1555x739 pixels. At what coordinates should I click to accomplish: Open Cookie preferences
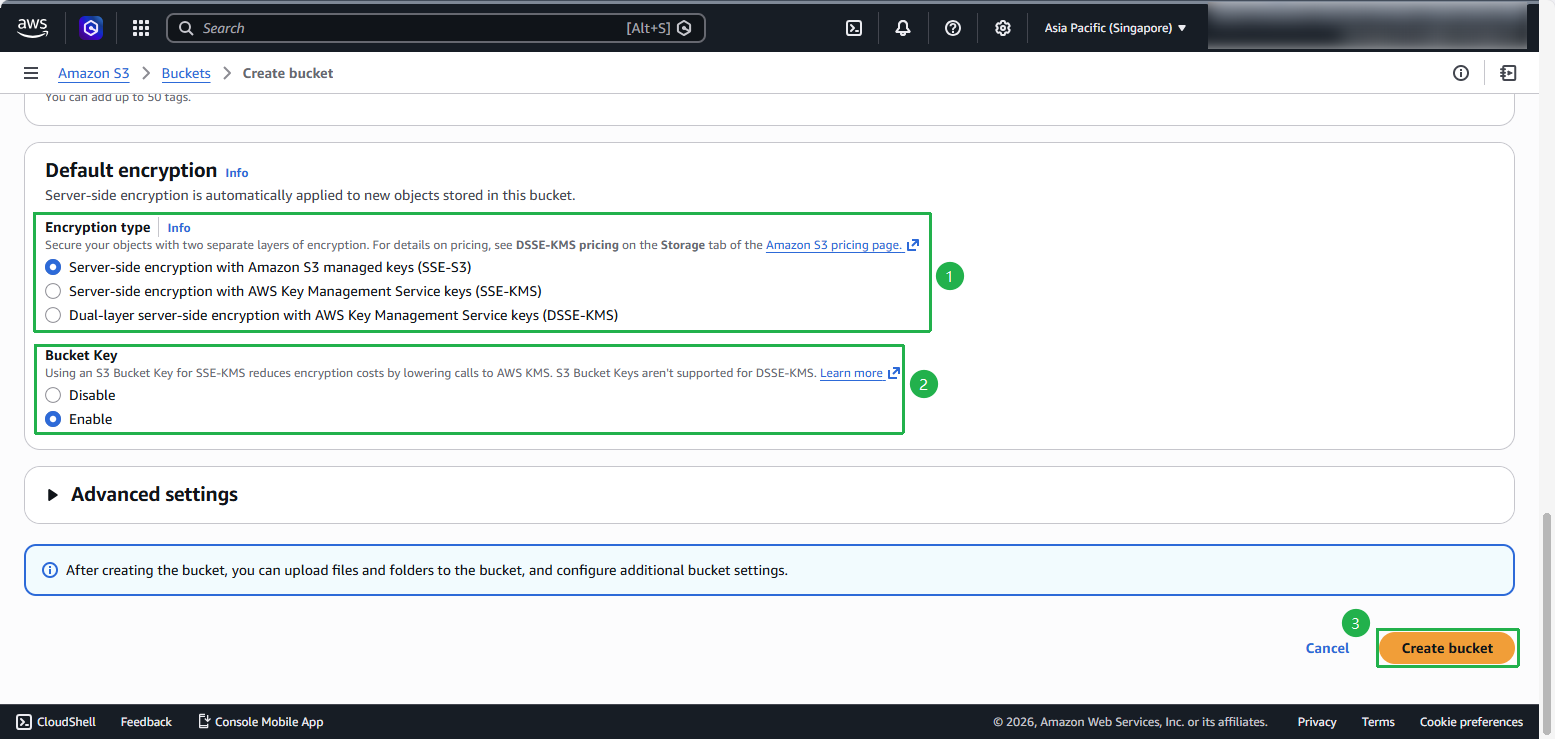[1471, 721]
